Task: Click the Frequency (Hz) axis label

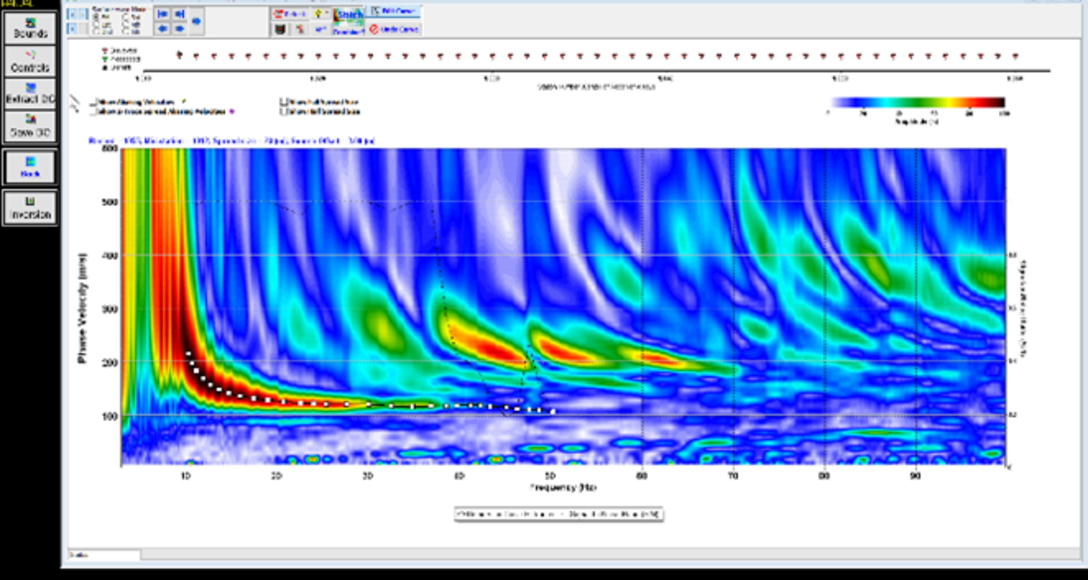Action: [563, 488]
